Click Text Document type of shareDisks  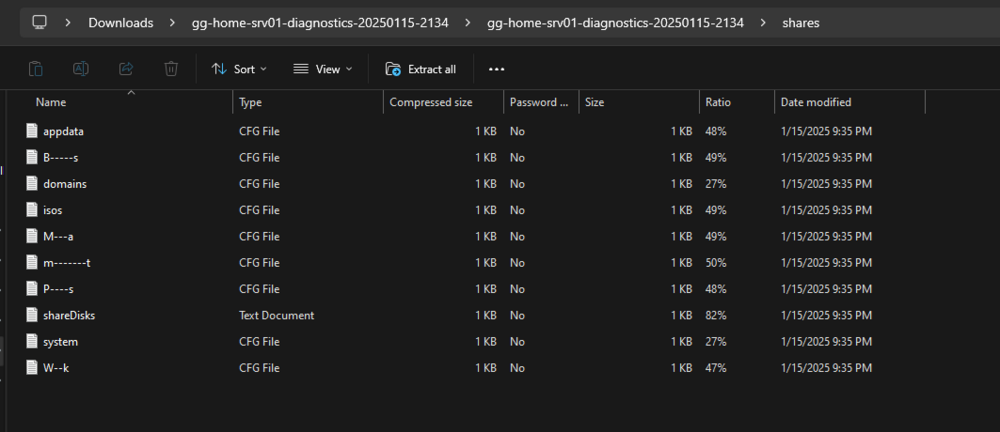tap(277, 315)
